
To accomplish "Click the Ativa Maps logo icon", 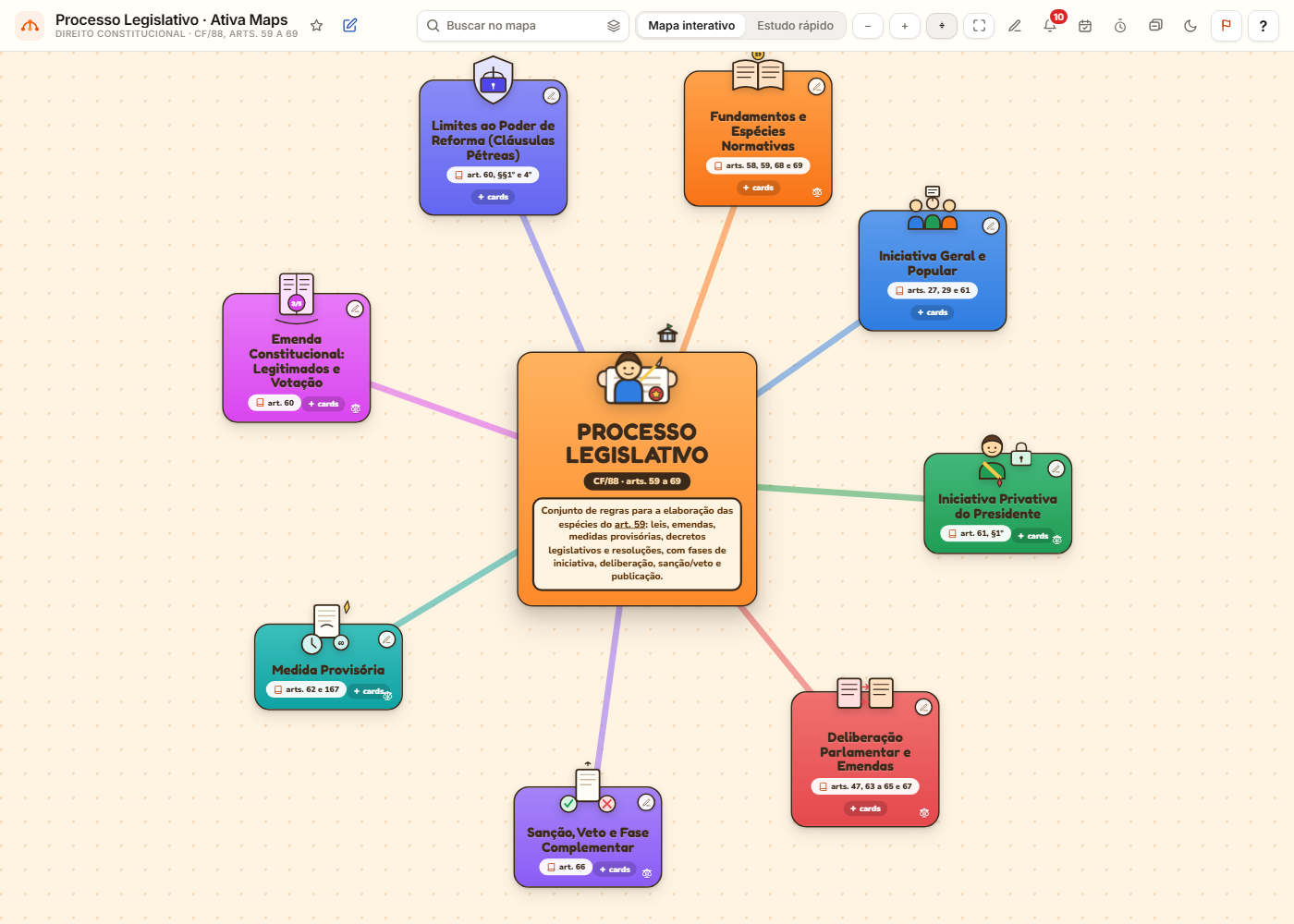I will point(30,26).
